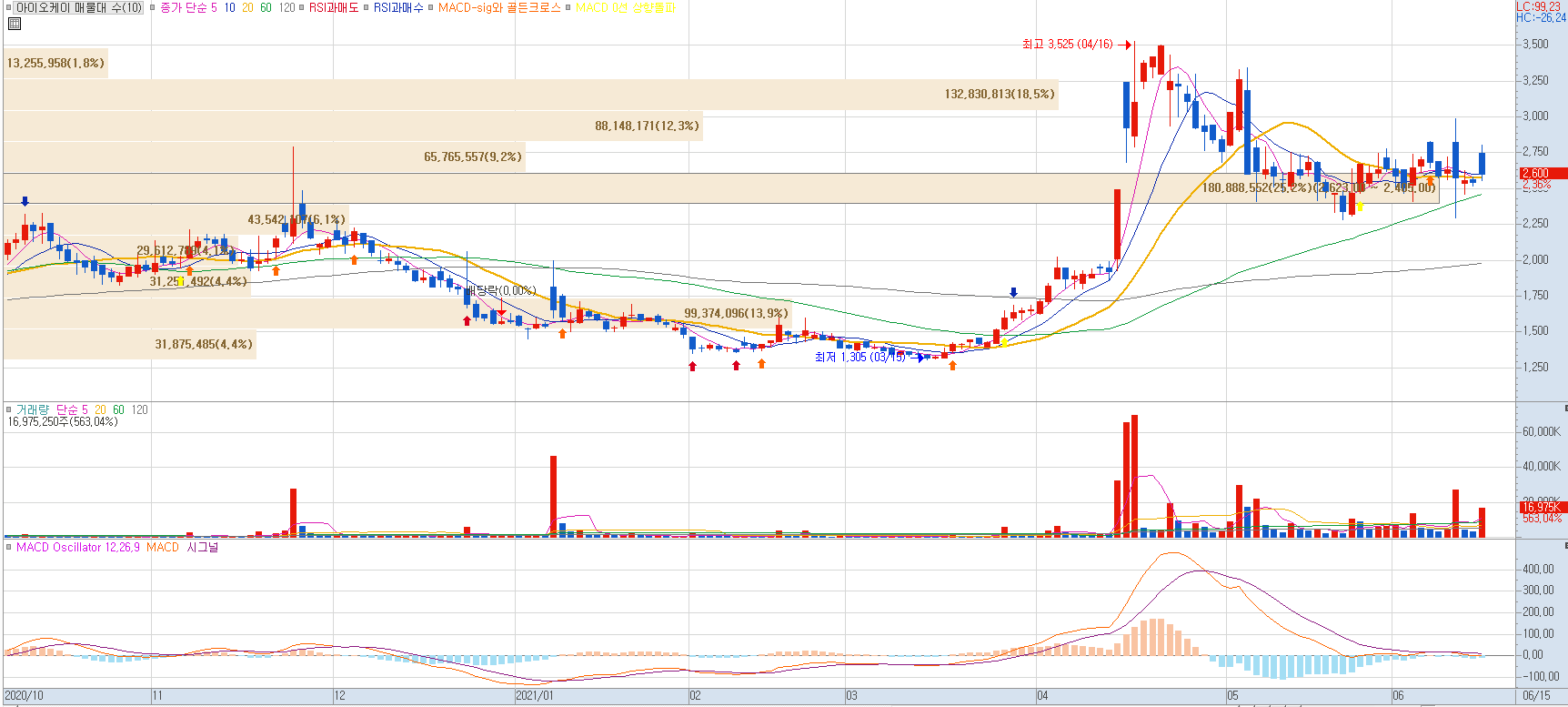
Task: Click the orange up-arrow signal under early January candles
Action: pos(563,333)
